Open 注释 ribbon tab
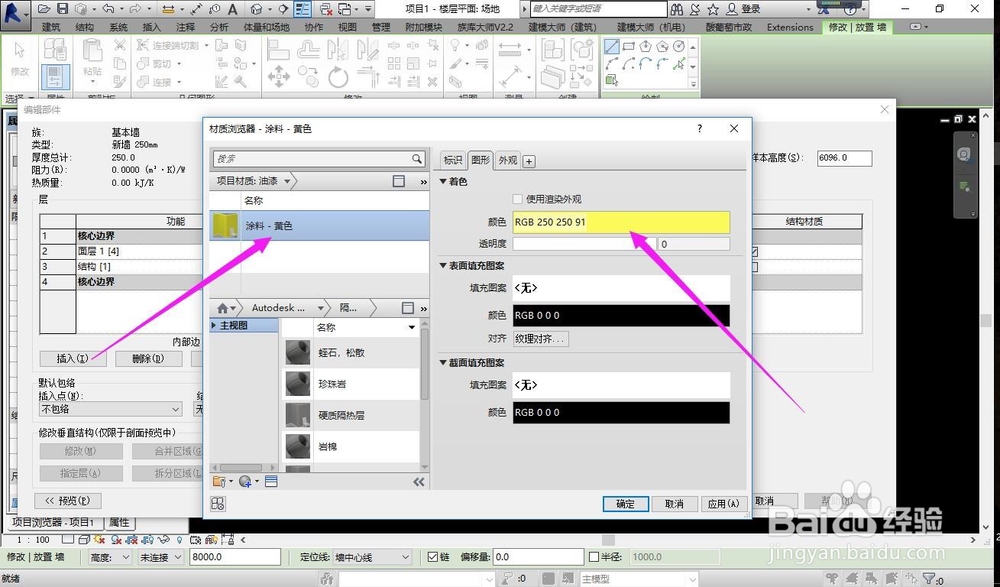The height and width of the screenshot is (587, 1000). [186, 27]
